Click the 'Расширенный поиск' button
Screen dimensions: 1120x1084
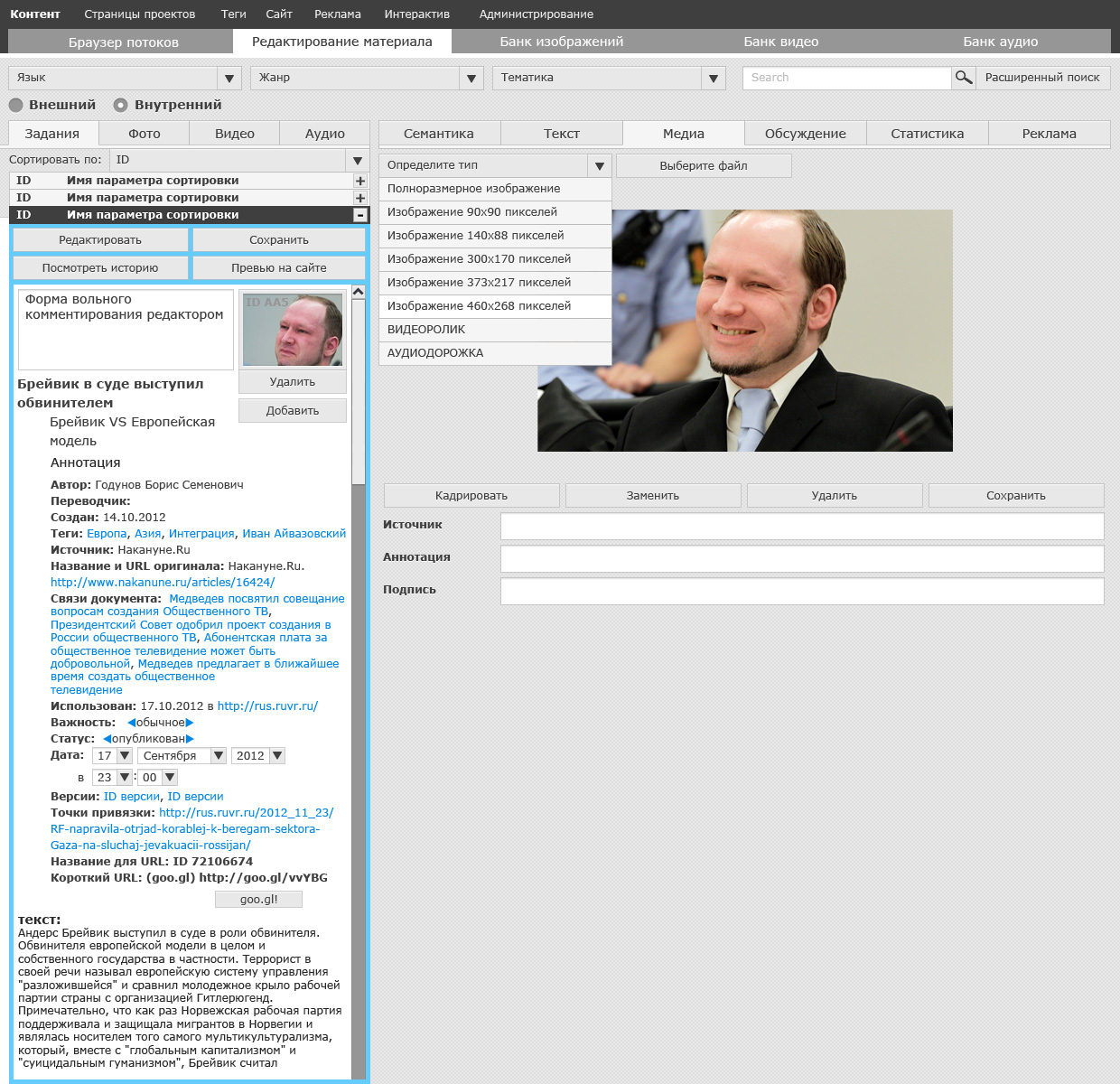(x=1042, y=78)
